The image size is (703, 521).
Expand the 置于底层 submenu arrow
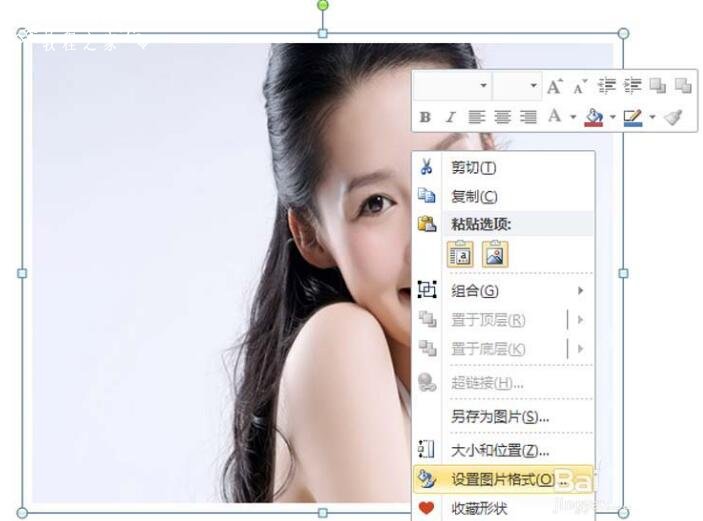coord(581,349)
